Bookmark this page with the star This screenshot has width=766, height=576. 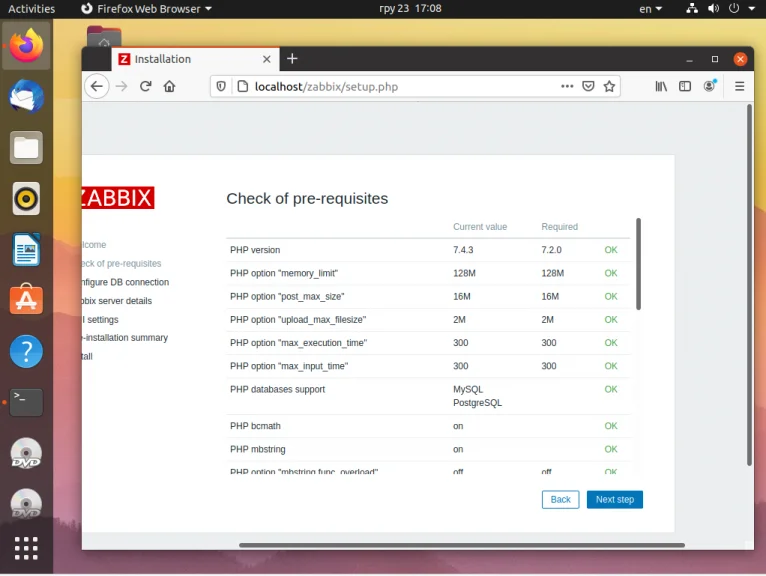pos(609,86)
